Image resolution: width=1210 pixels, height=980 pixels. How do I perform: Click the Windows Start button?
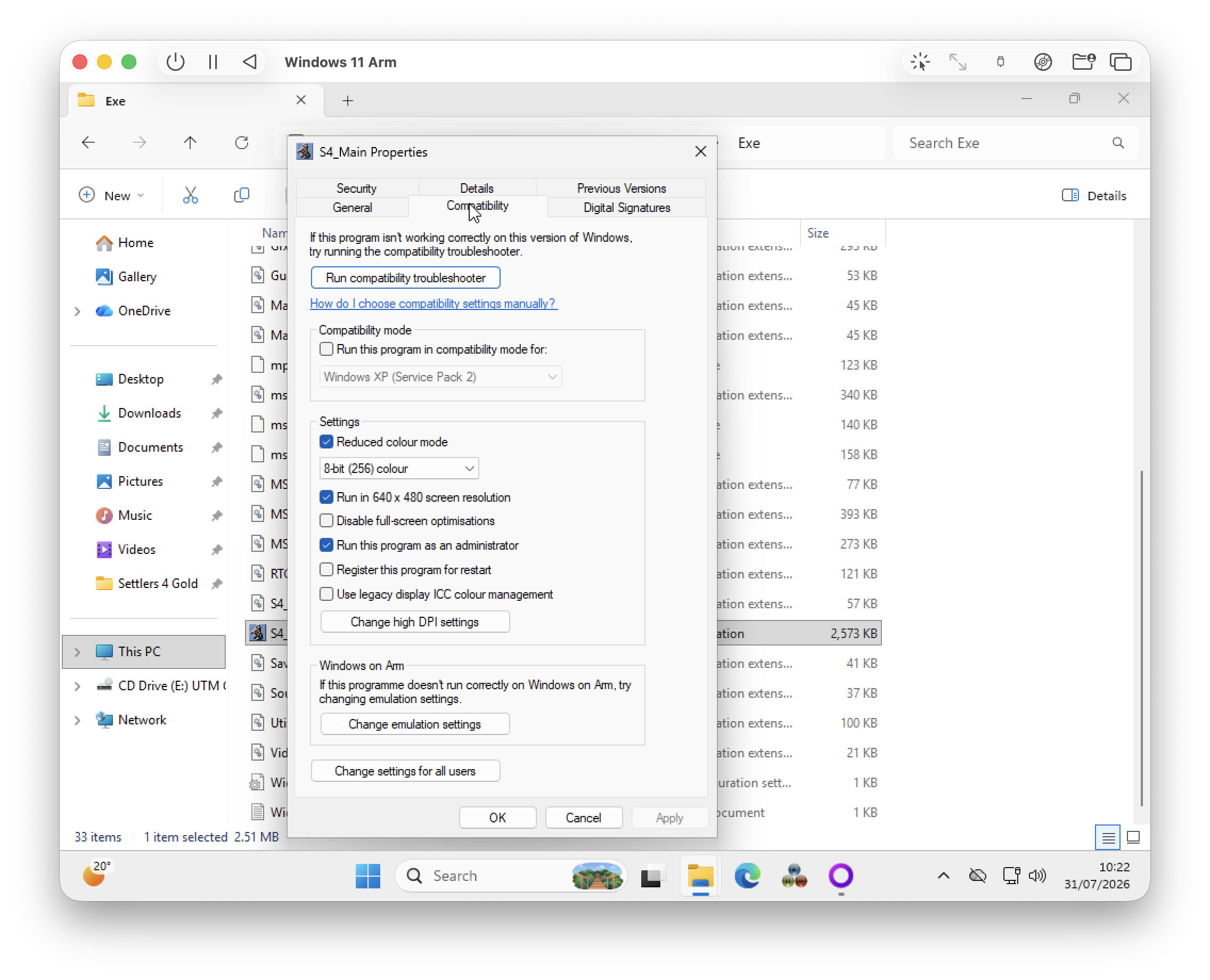tap(367, 876)
